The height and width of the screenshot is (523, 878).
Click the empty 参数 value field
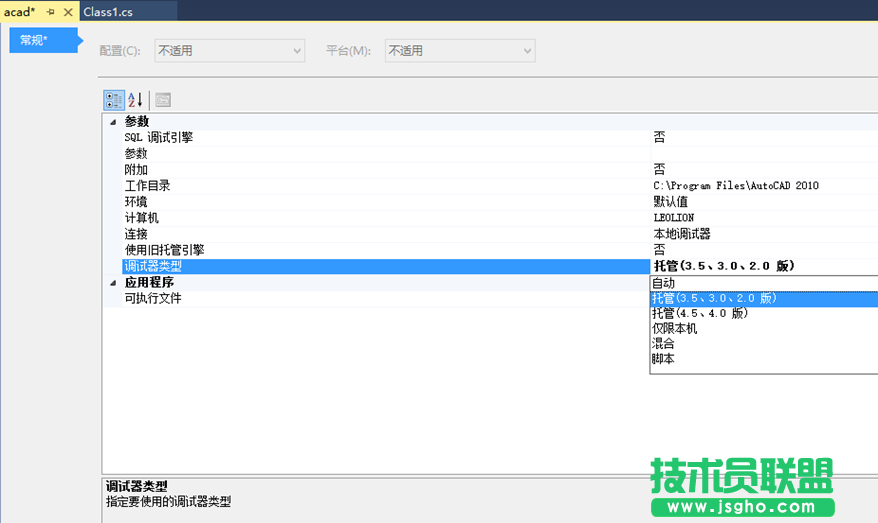(x=764, y=154)
